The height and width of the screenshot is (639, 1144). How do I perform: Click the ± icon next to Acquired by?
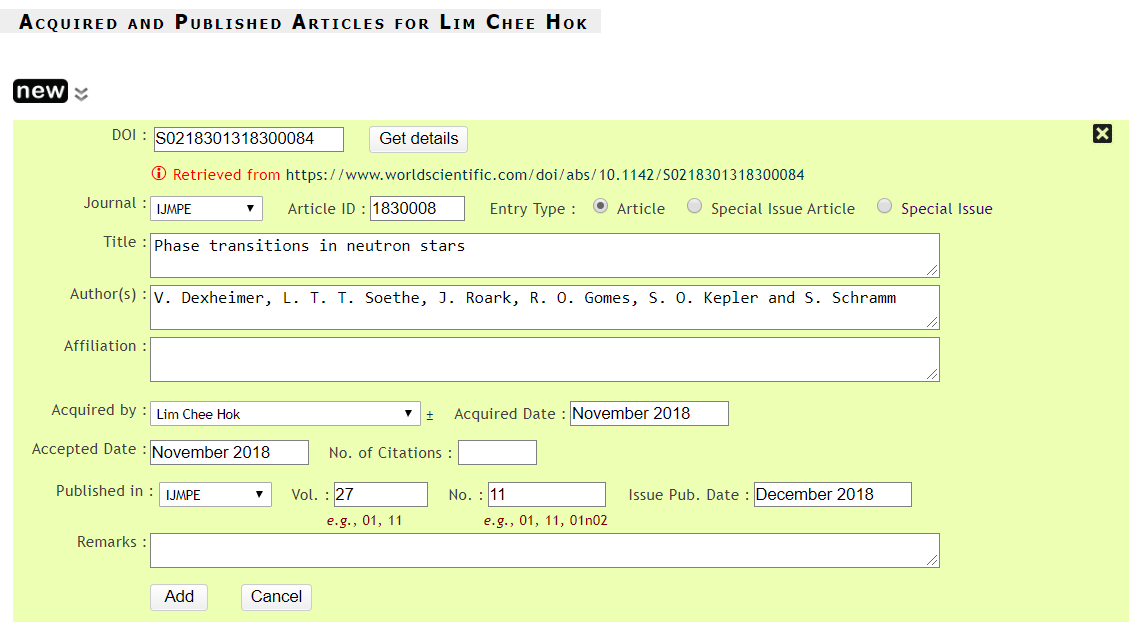click(x=430, y=414)
